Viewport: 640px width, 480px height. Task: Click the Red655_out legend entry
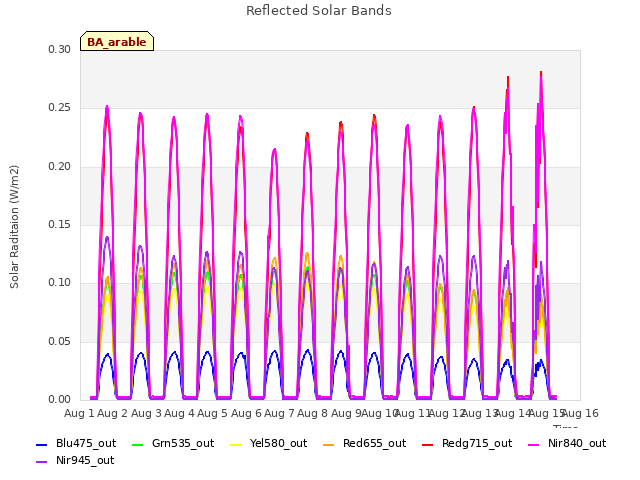coord(364,443)
